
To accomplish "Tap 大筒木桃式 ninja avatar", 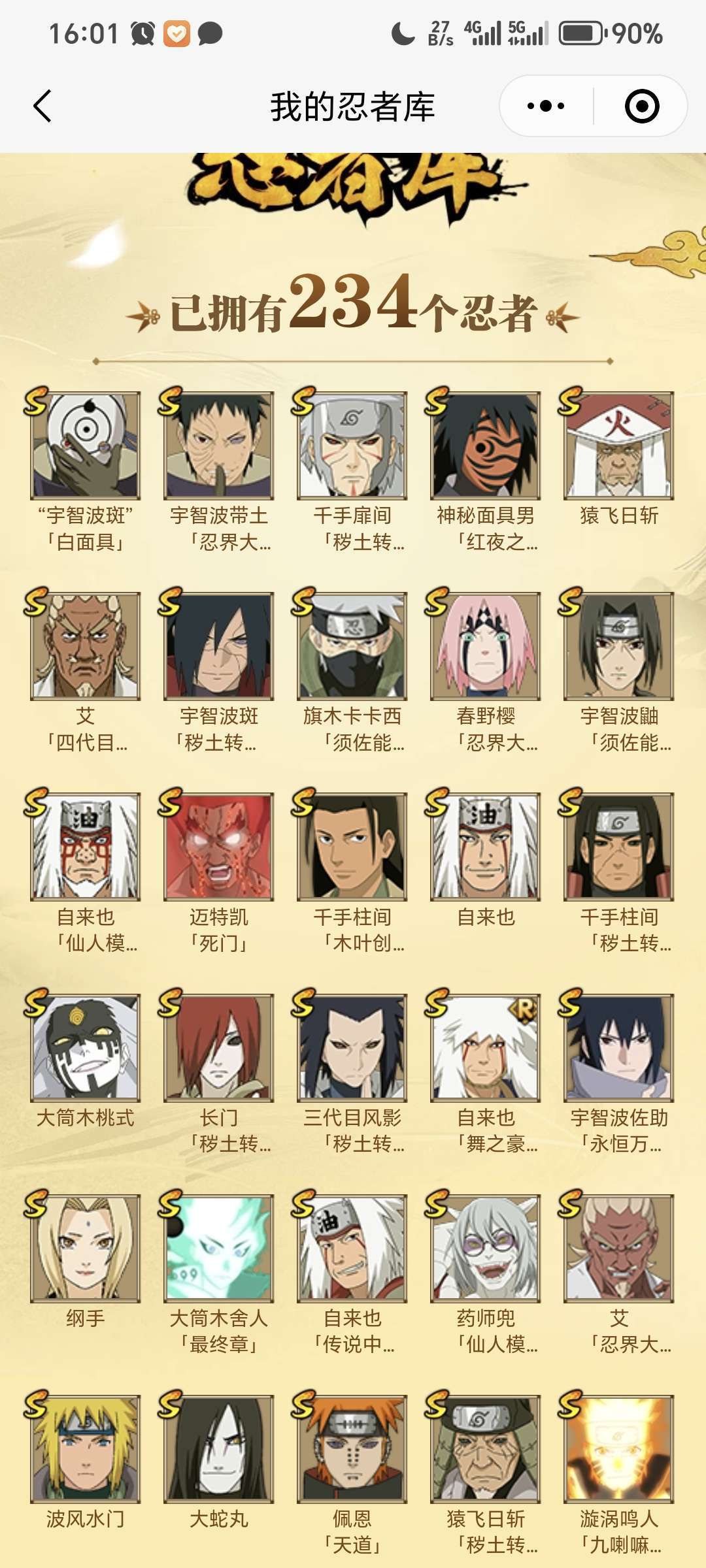I will 86,1048.
